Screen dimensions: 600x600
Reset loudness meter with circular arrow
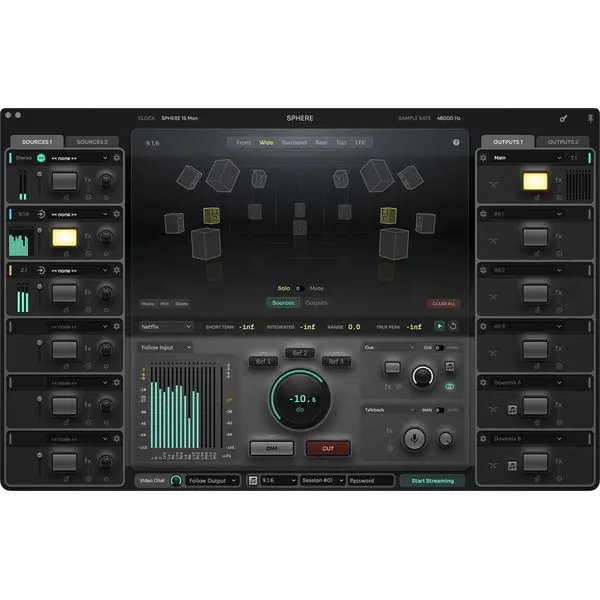(x=453, y=326)
